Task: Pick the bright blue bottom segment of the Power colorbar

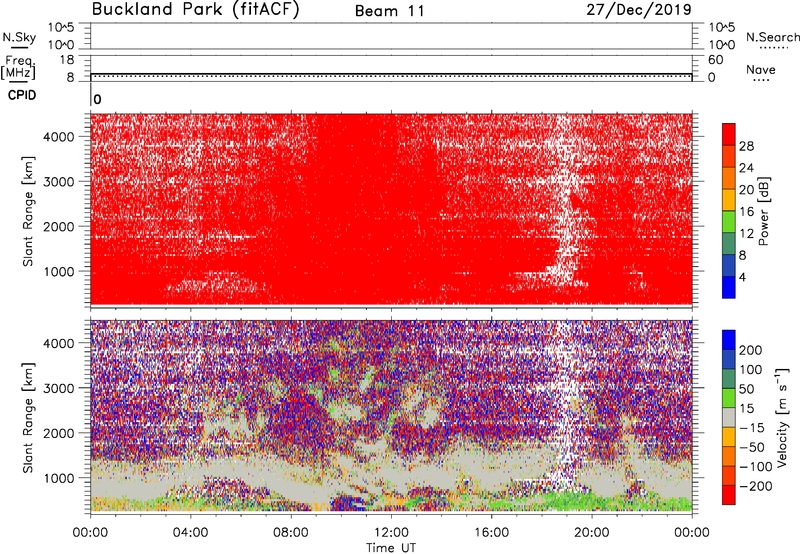Action: pos(729,288)
